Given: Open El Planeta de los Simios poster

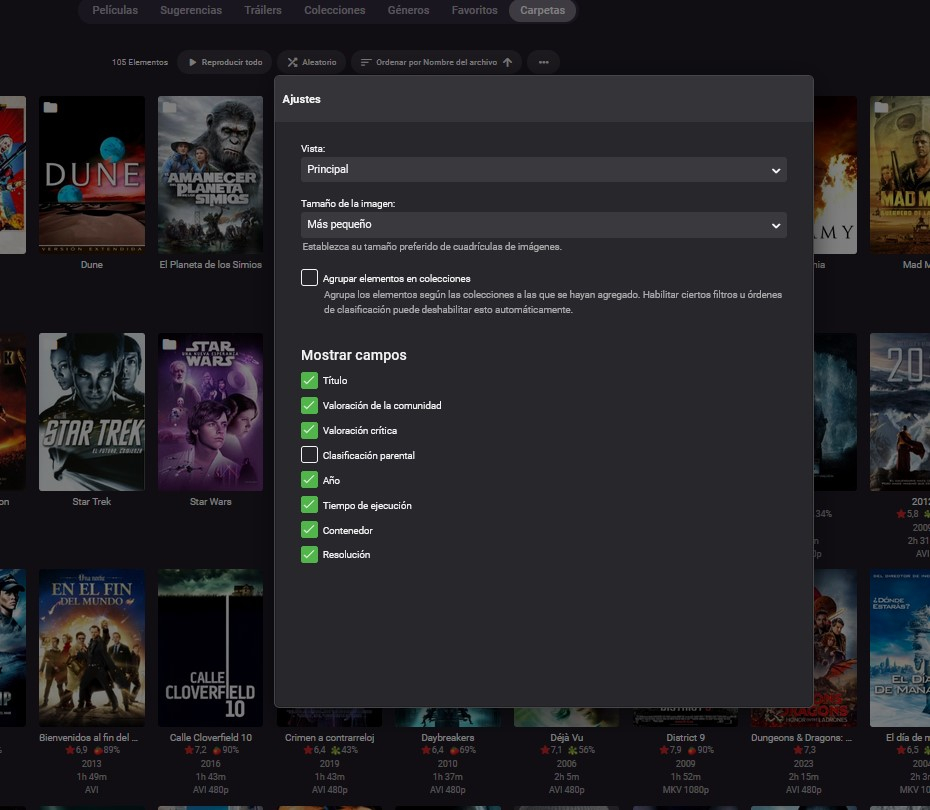Looking at the screenshot, I should pos(211,175).
